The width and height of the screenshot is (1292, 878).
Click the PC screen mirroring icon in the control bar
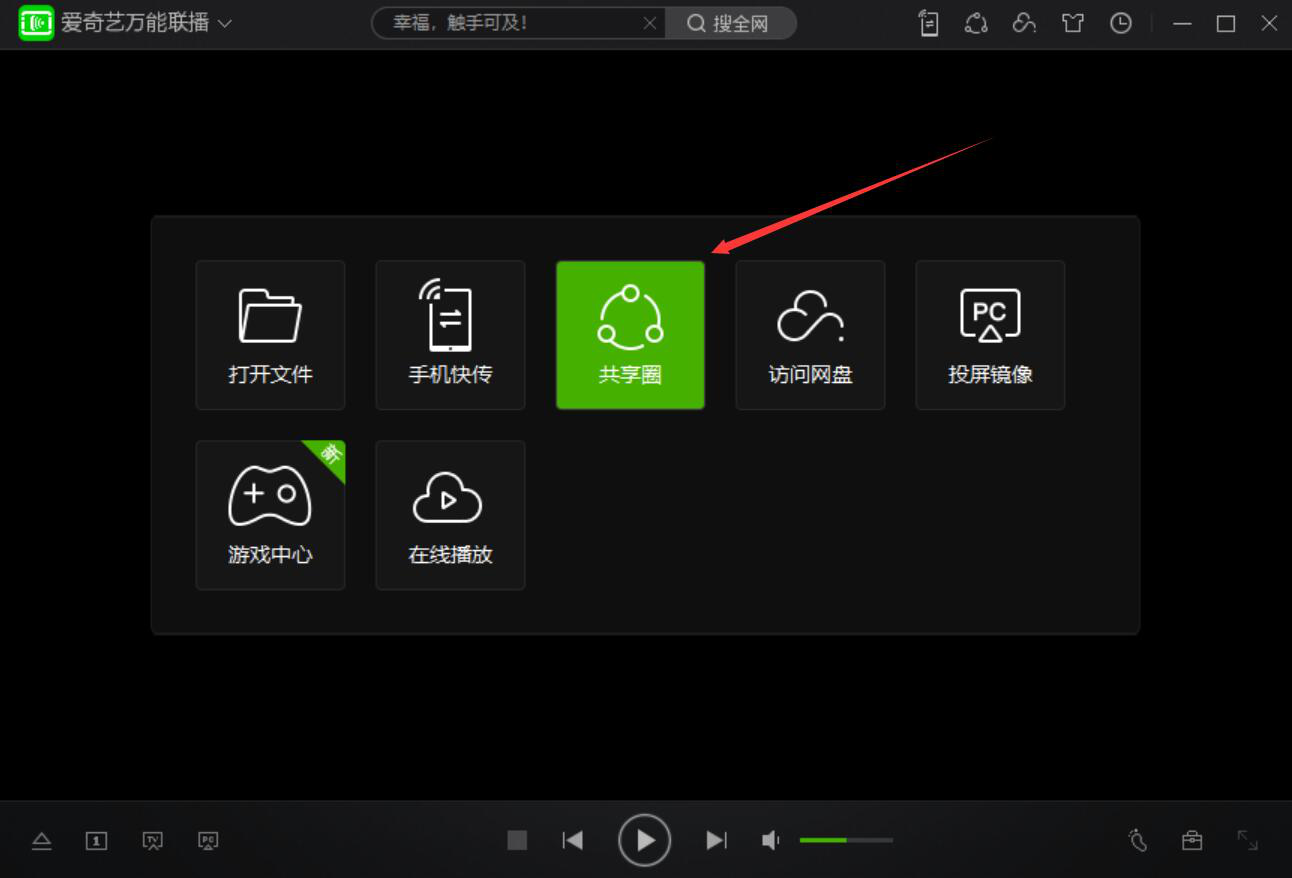208,841
